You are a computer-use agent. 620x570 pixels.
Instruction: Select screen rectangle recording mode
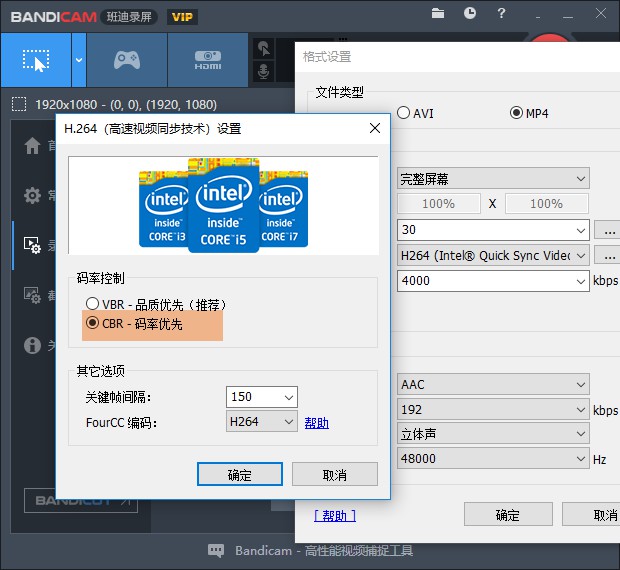tap(36, 60)
